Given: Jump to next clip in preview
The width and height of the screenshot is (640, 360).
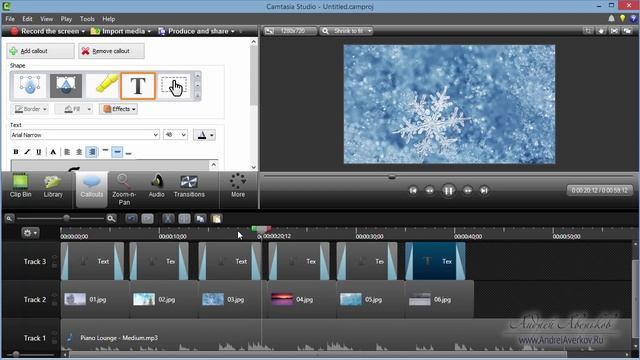Looking at the screenshot, I should click(484, 190).
